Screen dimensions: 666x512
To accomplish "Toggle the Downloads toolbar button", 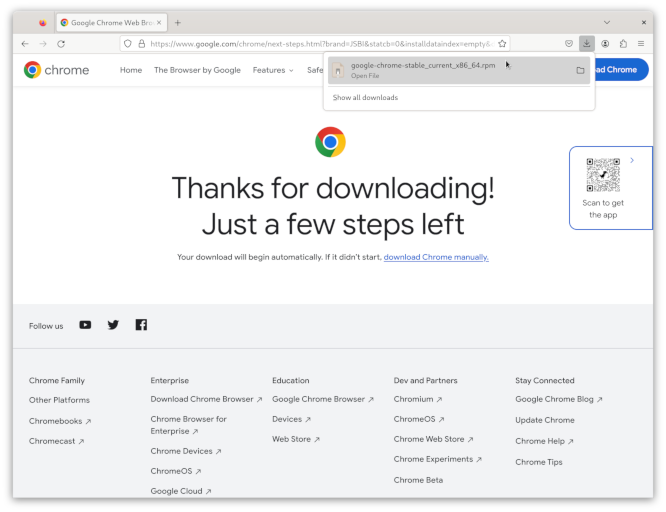I will (587, 44).
